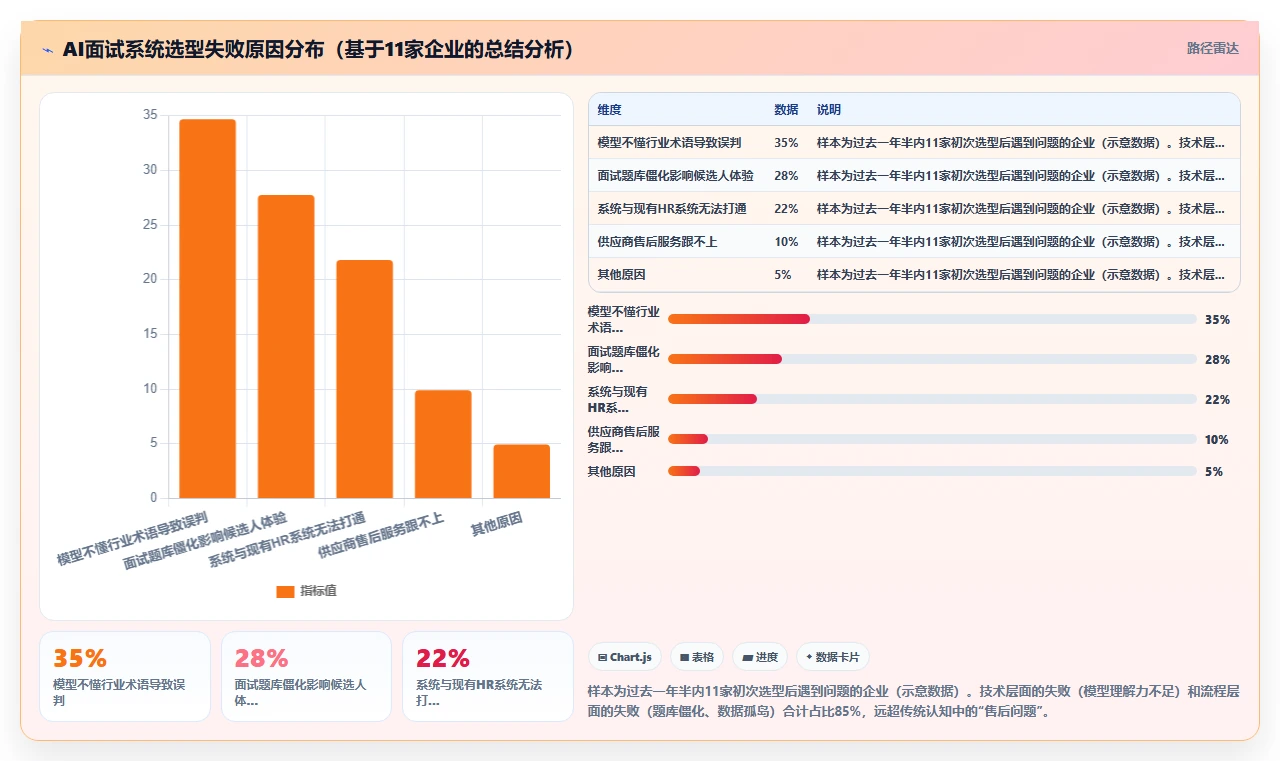Click the x-axis label 其他原因
Viewport: 1280px width, 761px height.
[497, 525]
